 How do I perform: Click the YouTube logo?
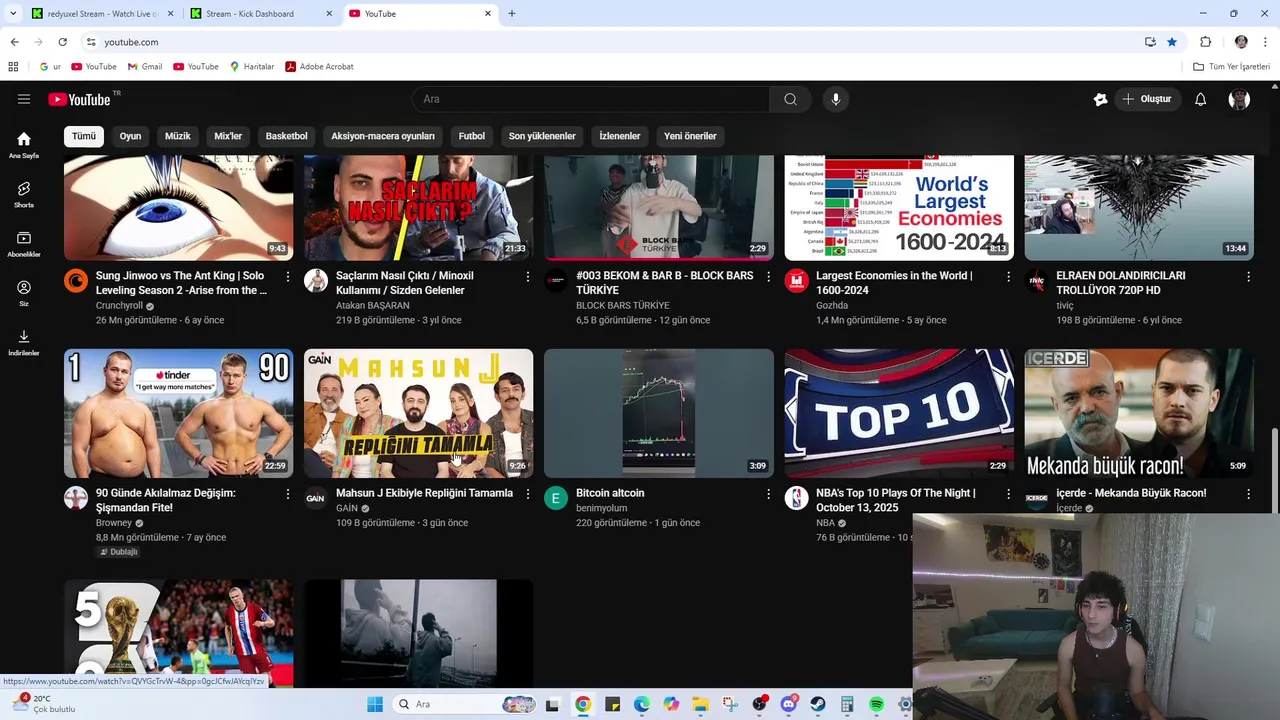coord(80,99)
